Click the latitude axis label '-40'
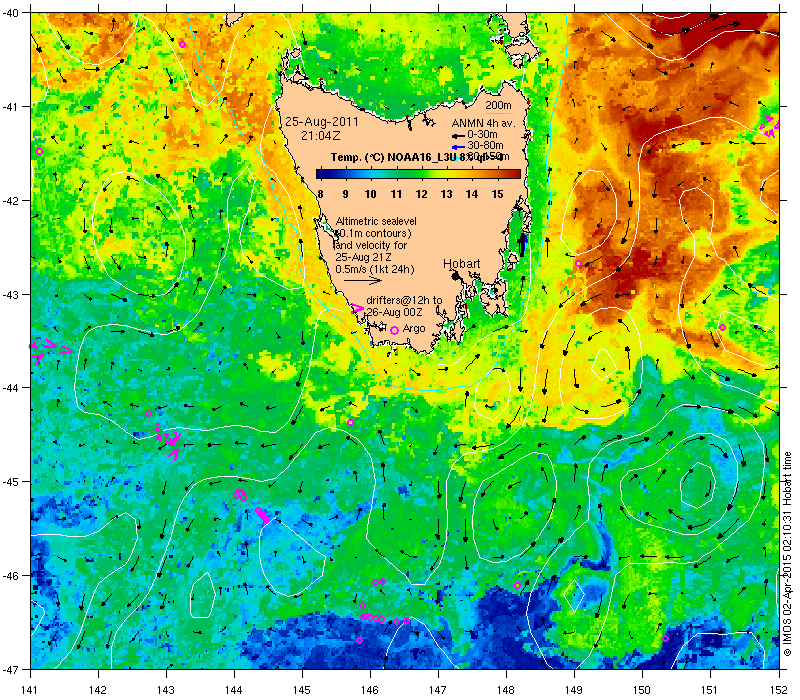The width and height of the screenshot is (800, 700). pos(10,13)
